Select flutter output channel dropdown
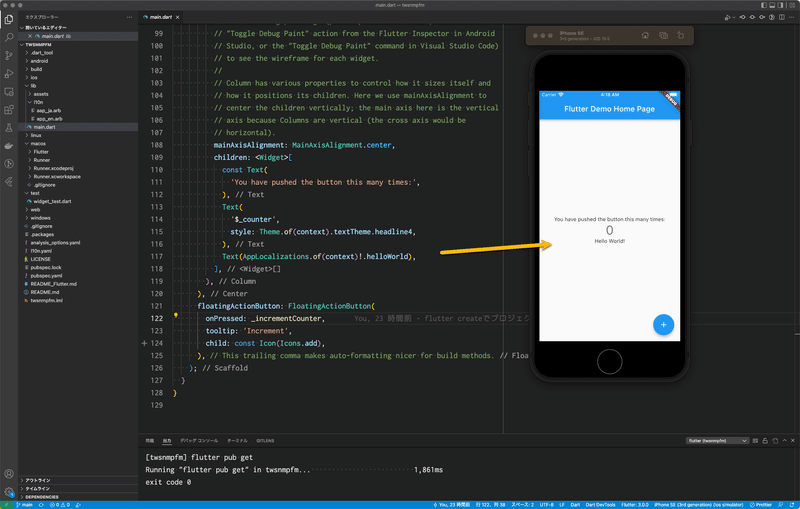Screen dimensions: 800x509 click(x=717, y=441)
